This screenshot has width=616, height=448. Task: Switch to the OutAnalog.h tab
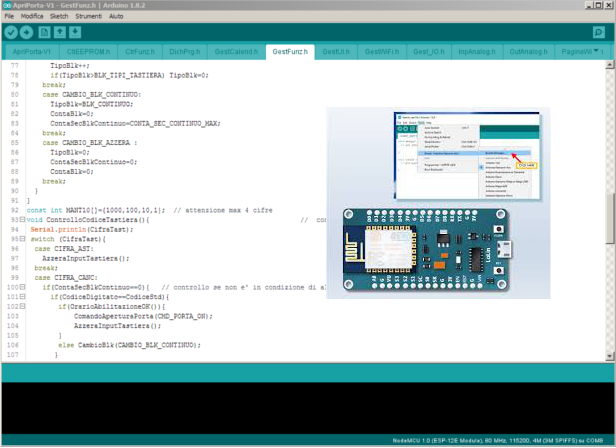coord(528,52)
